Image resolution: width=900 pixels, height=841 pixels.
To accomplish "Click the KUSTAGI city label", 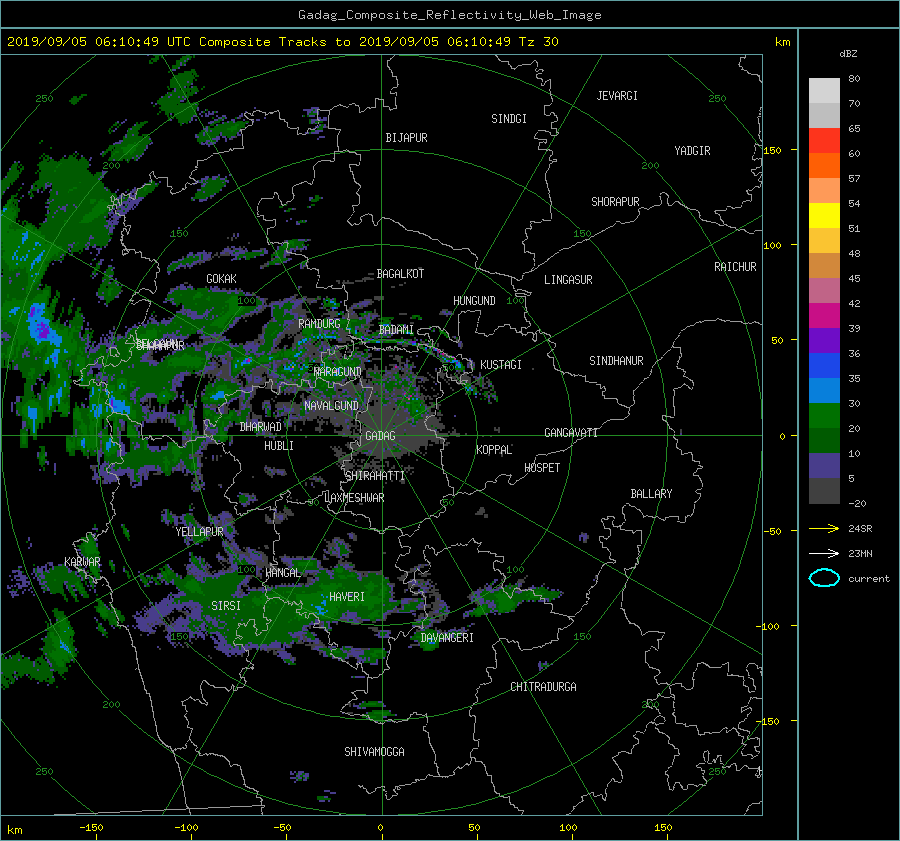I will 501,365.
